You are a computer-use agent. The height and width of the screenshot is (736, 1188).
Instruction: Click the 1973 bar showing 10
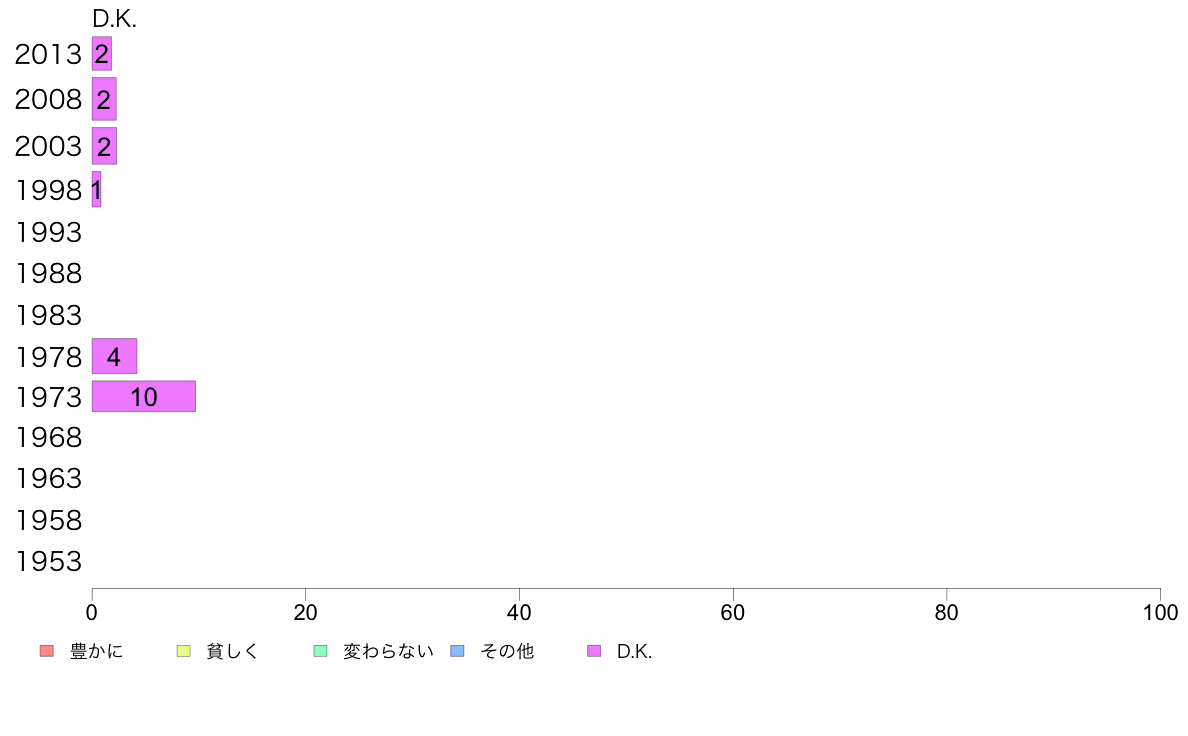tap(144, 396)
